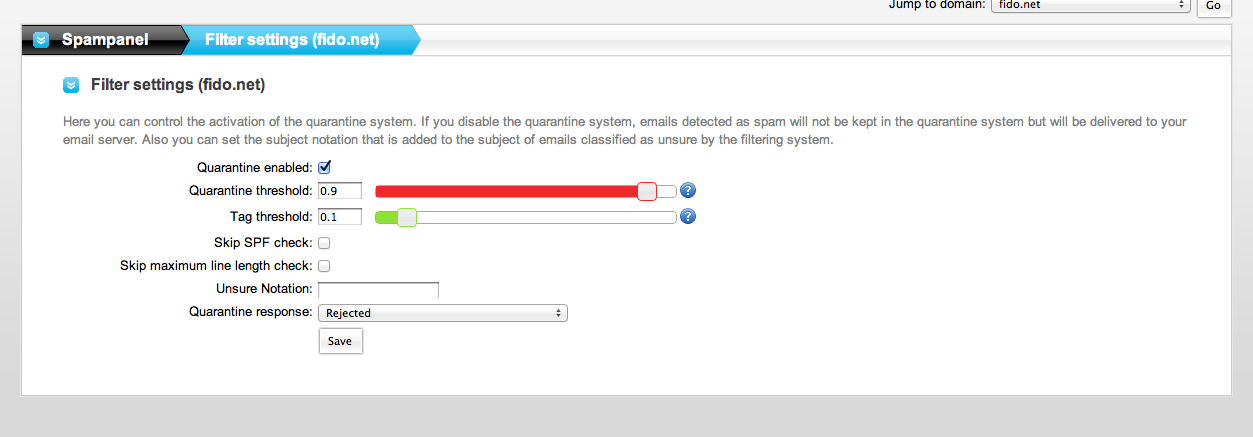
Task: Select the Tag threshold value box
Action: [x=339, y=217]
